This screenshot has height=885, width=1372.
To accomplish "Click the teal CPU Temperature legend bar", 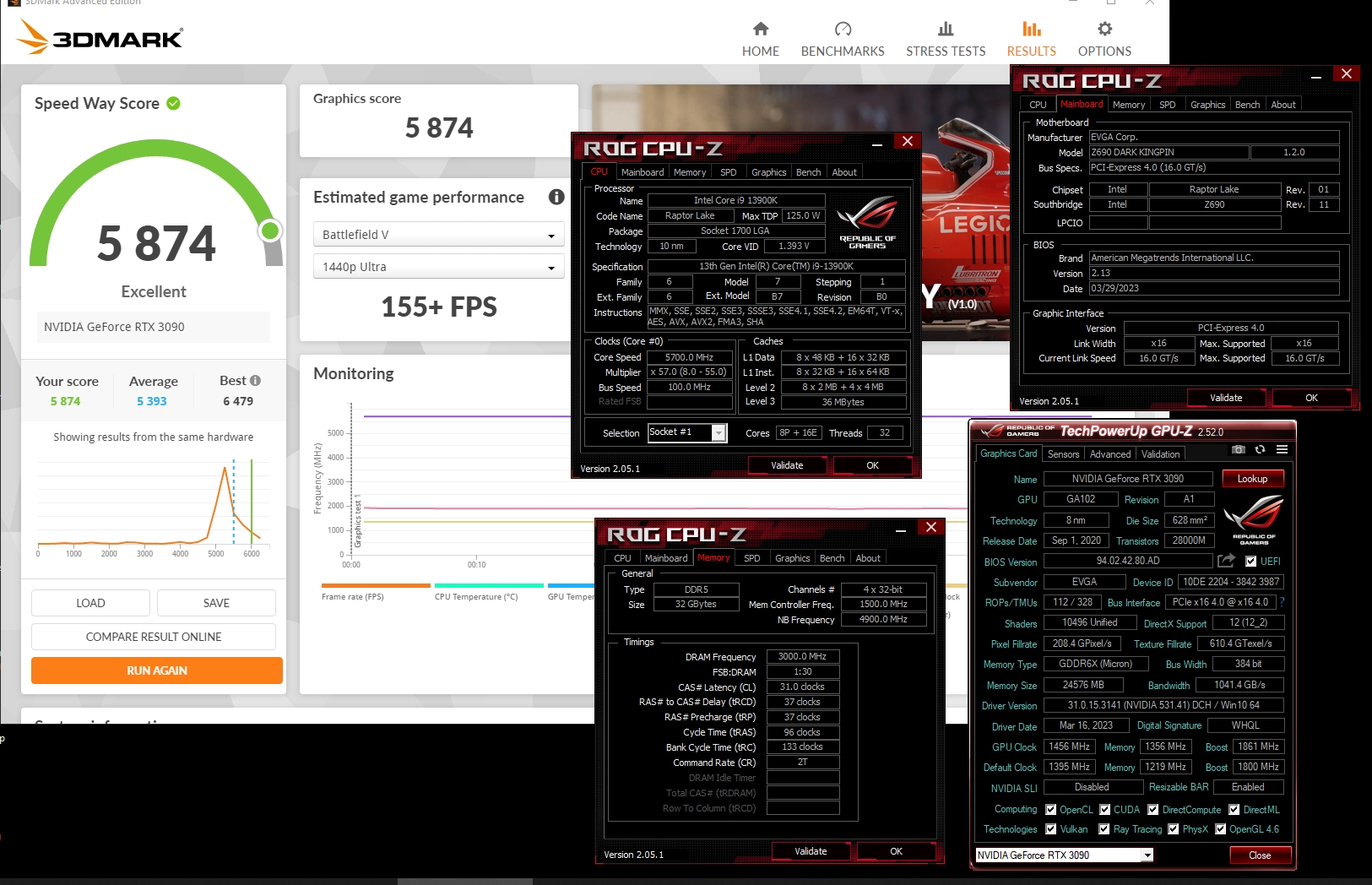I will point(489,585).
